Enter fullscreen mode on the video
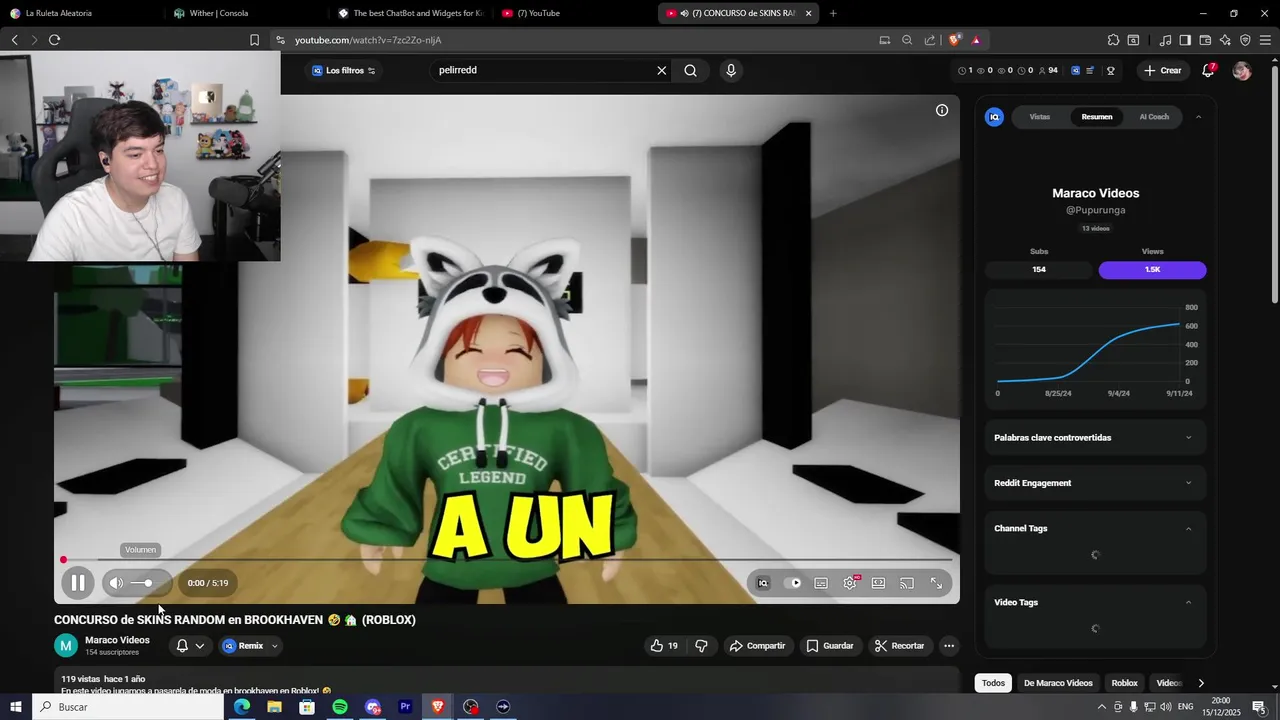Image resolution: width=1280 pixels, height=720 pixels. [936, 583]
